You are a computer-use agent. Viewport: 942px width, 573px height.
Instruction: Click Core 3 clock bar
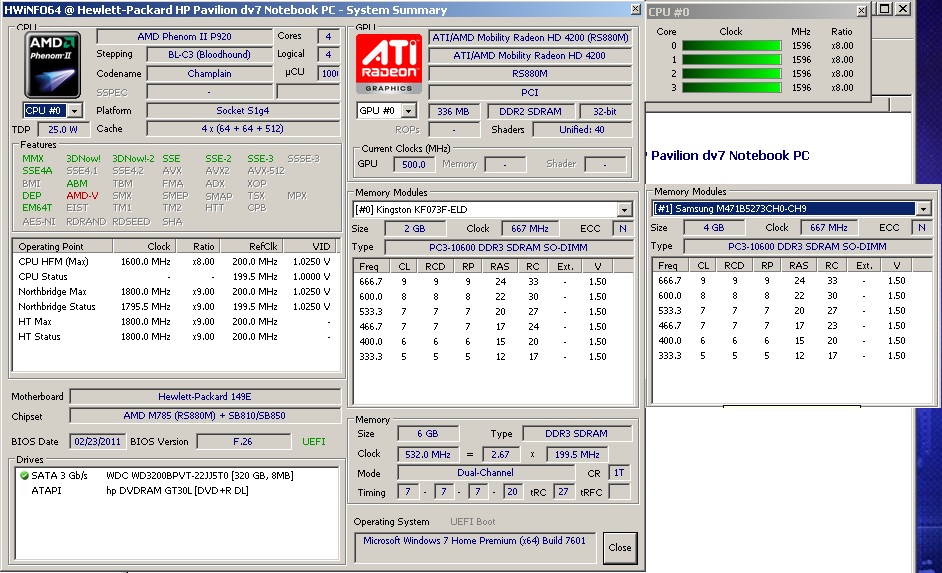[x=732, y=88]
